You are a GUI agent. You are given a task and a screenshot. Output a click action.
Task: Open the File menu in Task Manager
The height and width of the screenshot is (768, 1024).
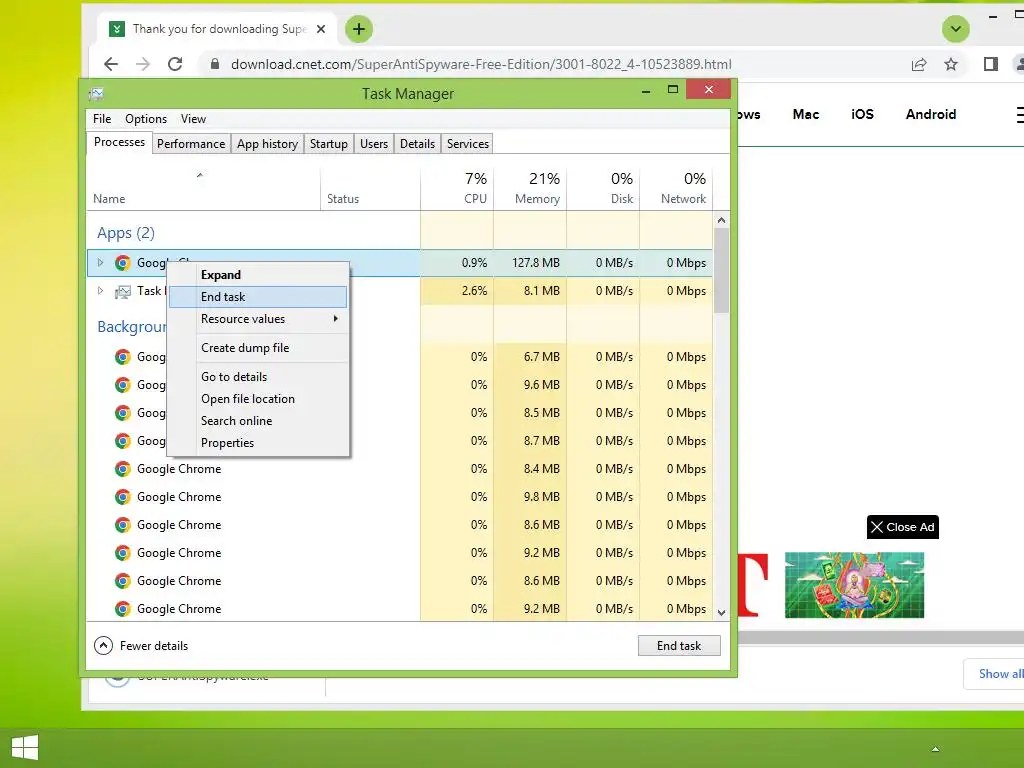(102, 119)
